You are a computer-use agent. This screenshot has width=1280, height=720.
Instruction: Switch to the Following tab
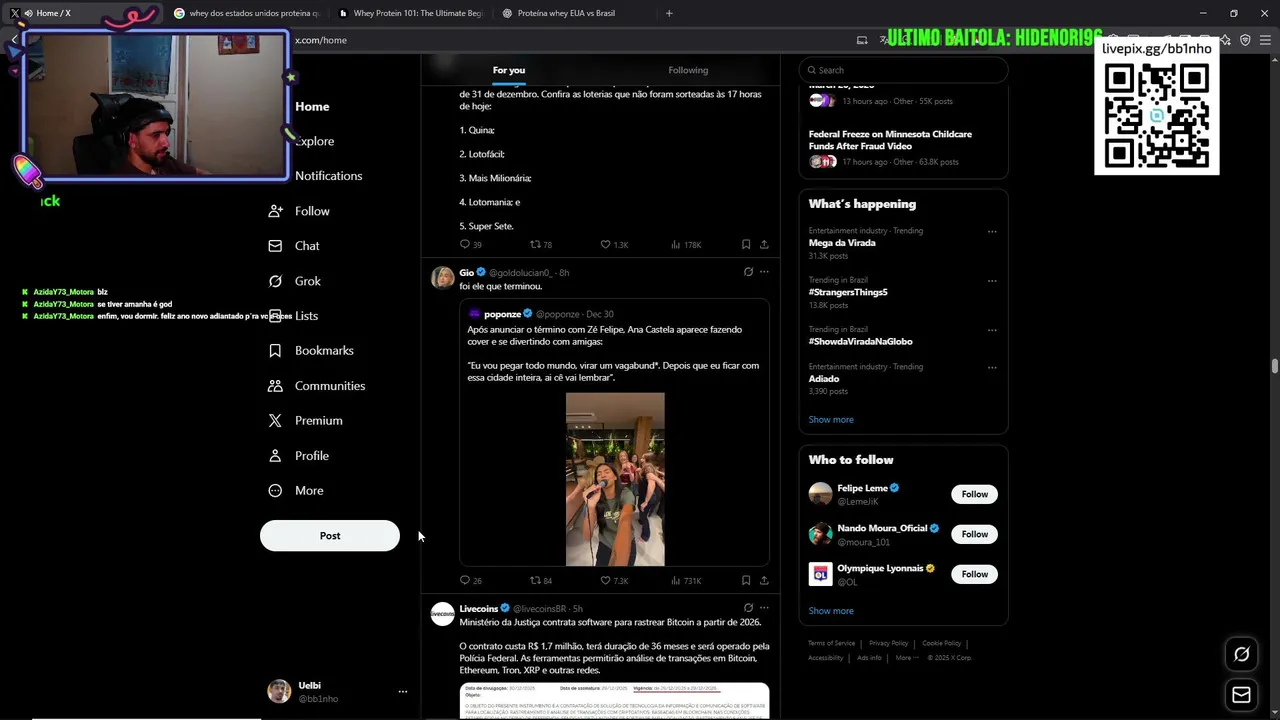tap(688, 70)
